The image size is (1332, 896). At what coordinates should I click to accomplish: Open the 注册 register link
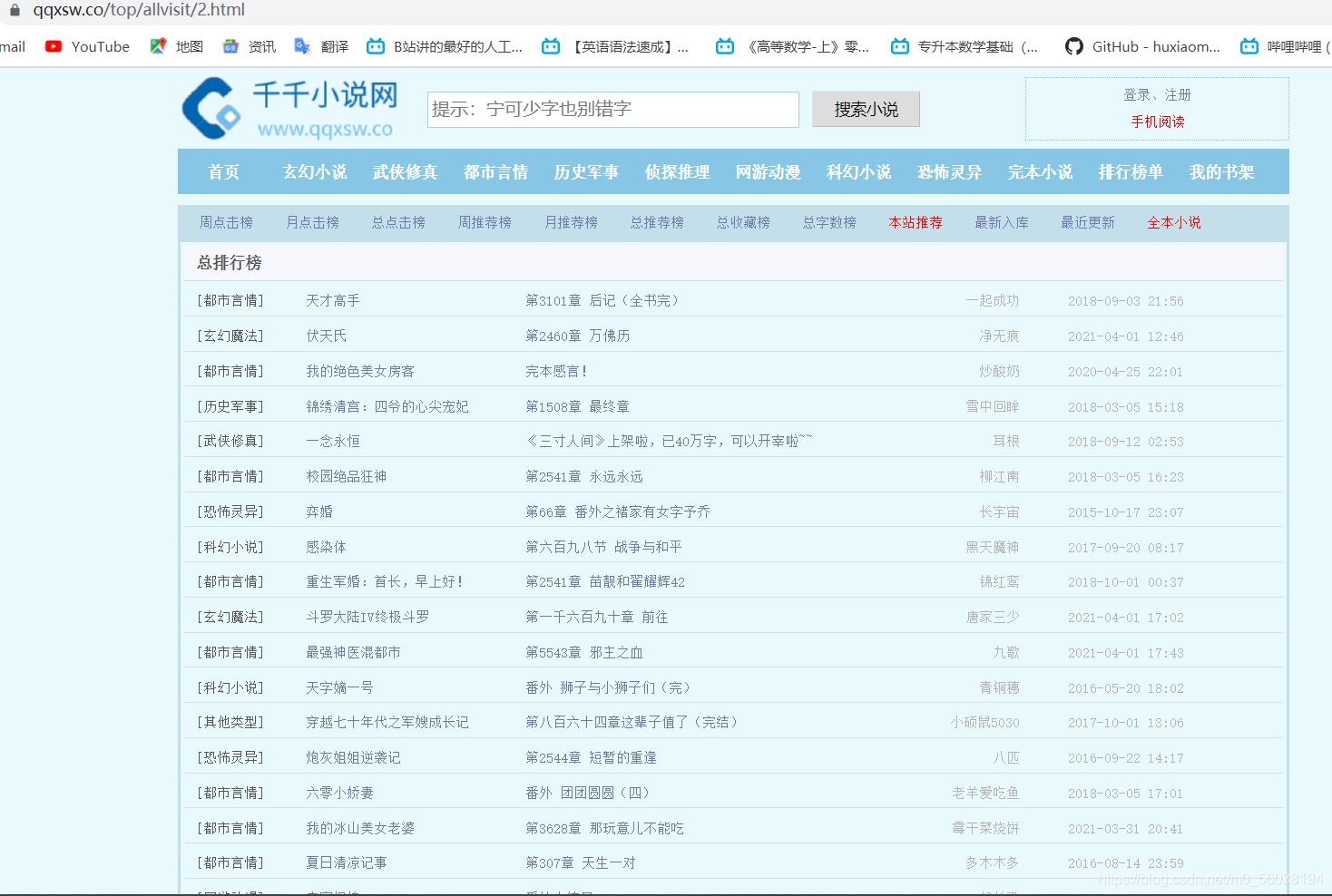(x=1178, y=94)
